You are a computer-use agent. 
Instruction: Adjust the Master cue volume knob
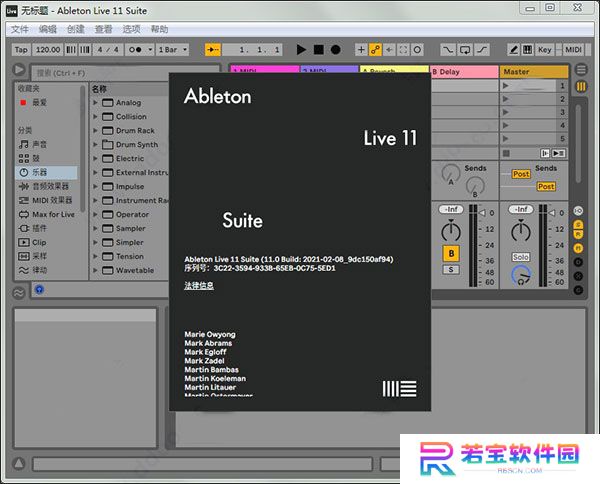[521, 276]
